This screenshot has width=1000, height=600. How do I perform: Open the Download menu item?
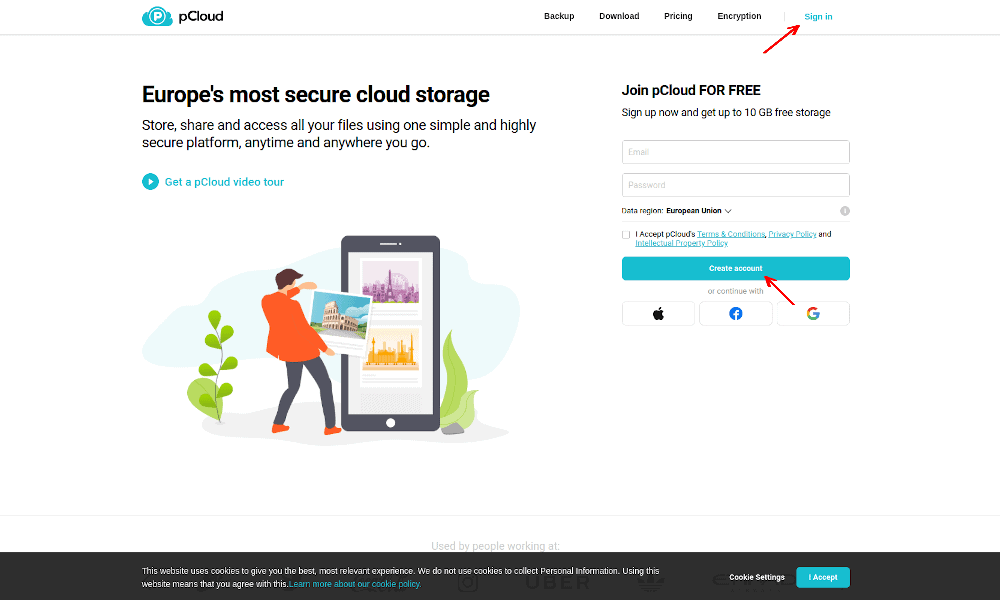pos(619,17)
